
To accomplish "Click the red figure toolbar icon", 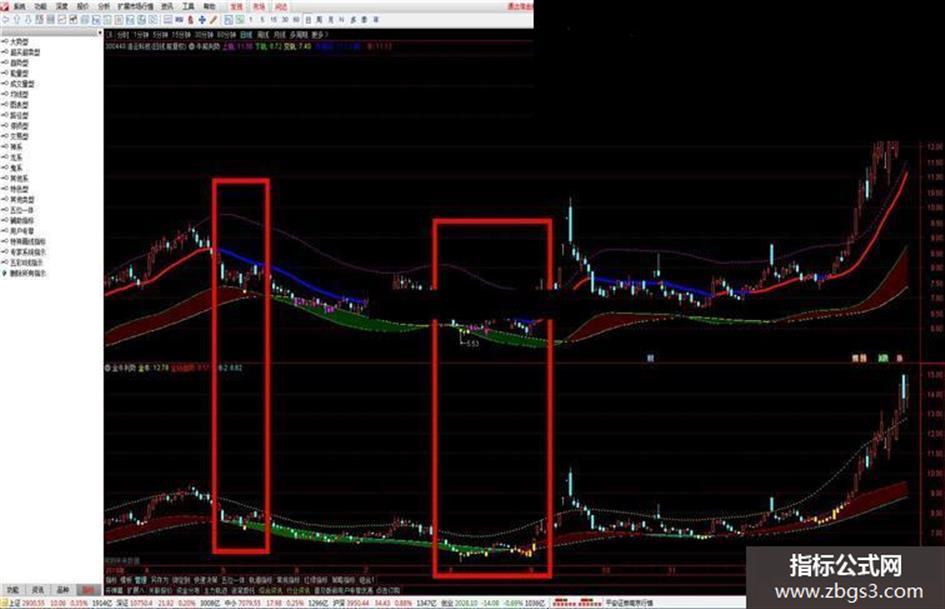I will [190, 19].
